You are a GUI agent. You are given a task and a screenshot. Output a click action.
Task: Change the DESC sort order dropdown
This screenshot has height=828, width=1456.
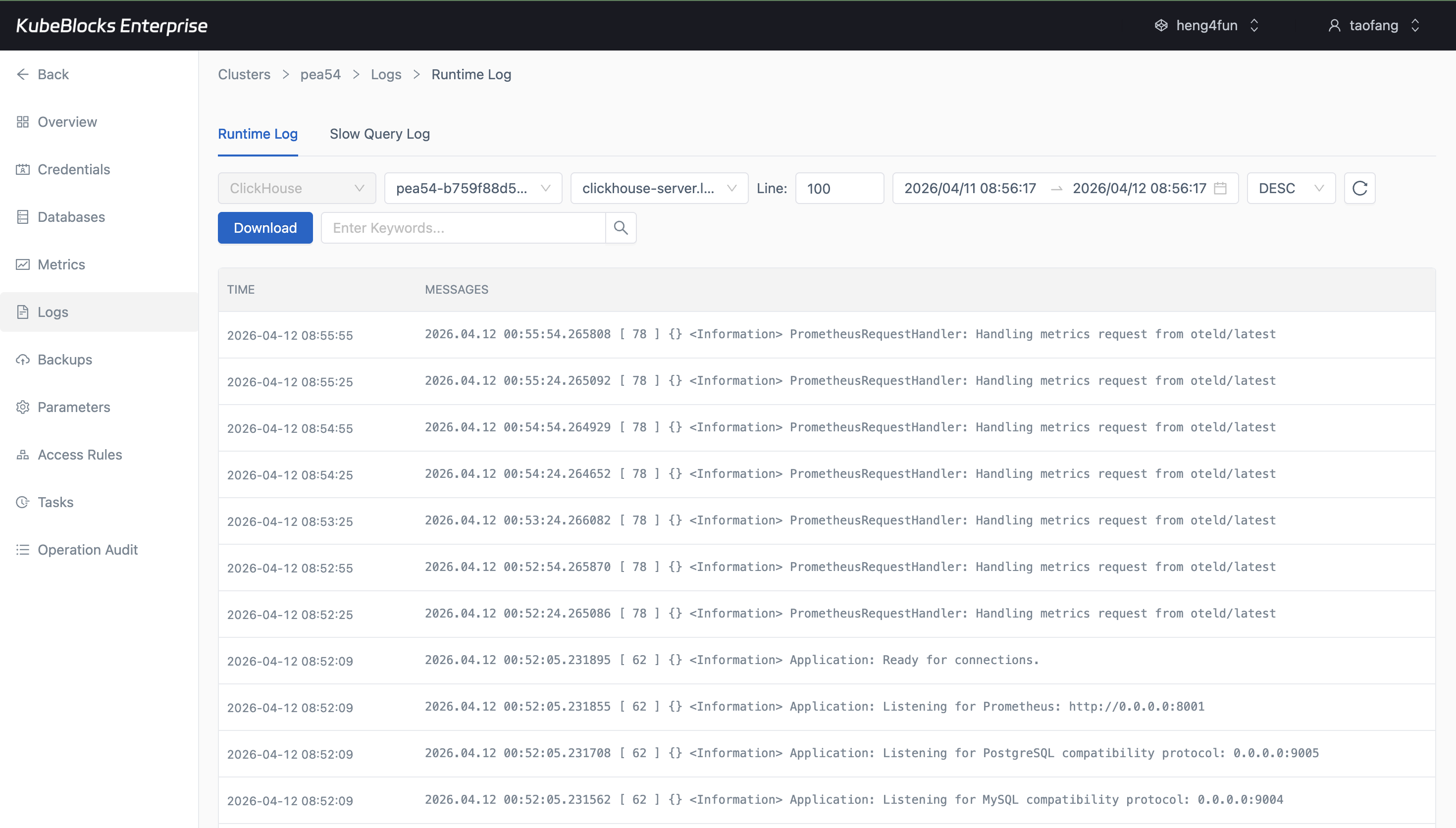tap(1291, 188)
